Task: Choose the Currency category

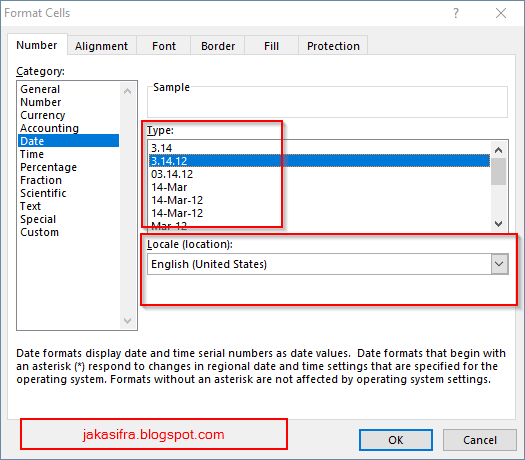Action: [69, 115]
